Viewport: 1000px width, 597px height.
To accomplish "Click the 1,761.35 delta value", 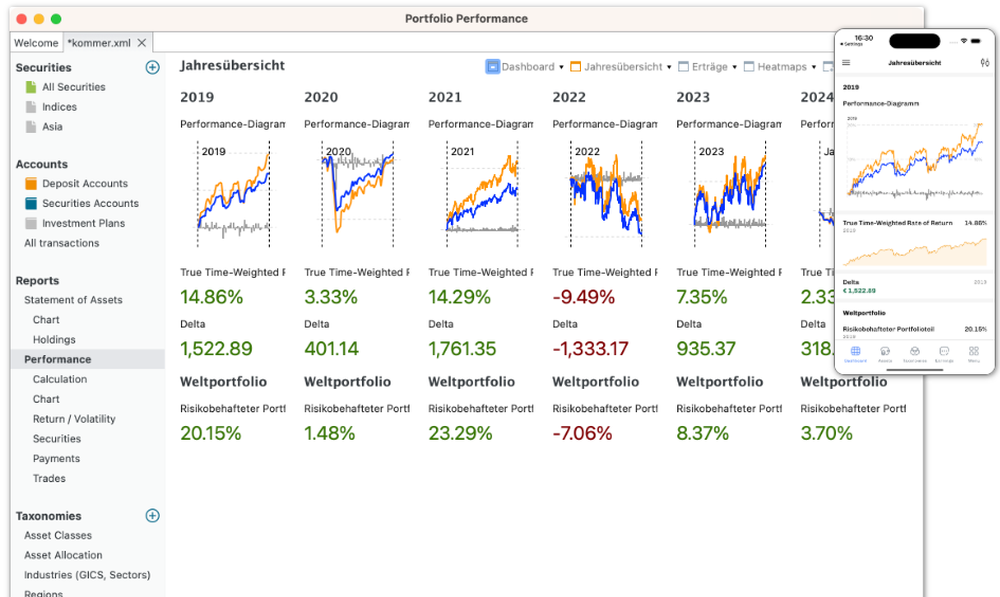I will tap(462, 349).
